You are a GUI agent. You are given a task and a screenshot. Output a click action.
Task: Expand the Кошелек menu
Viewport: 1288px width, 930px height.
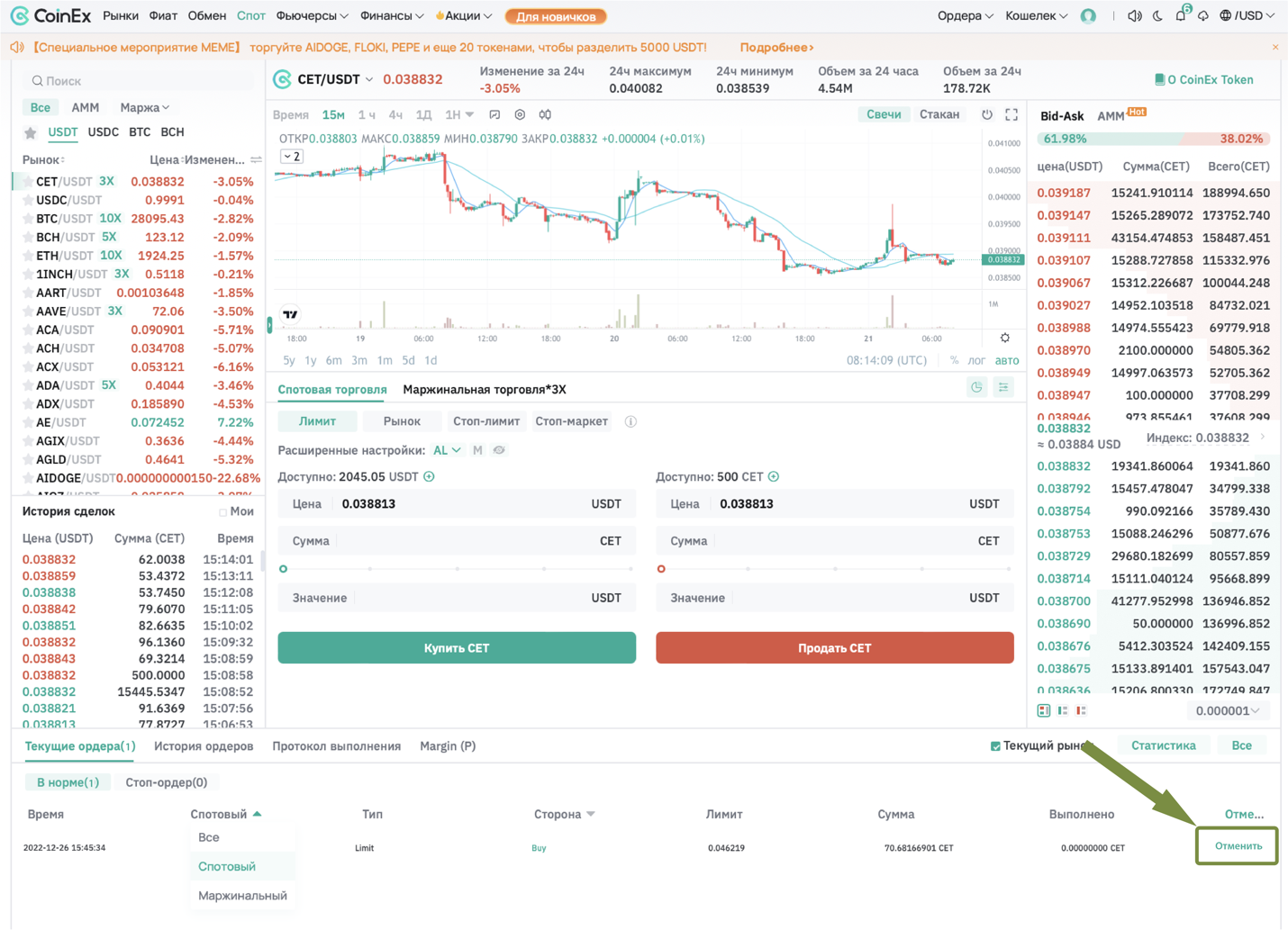[x=1036, y=15]
